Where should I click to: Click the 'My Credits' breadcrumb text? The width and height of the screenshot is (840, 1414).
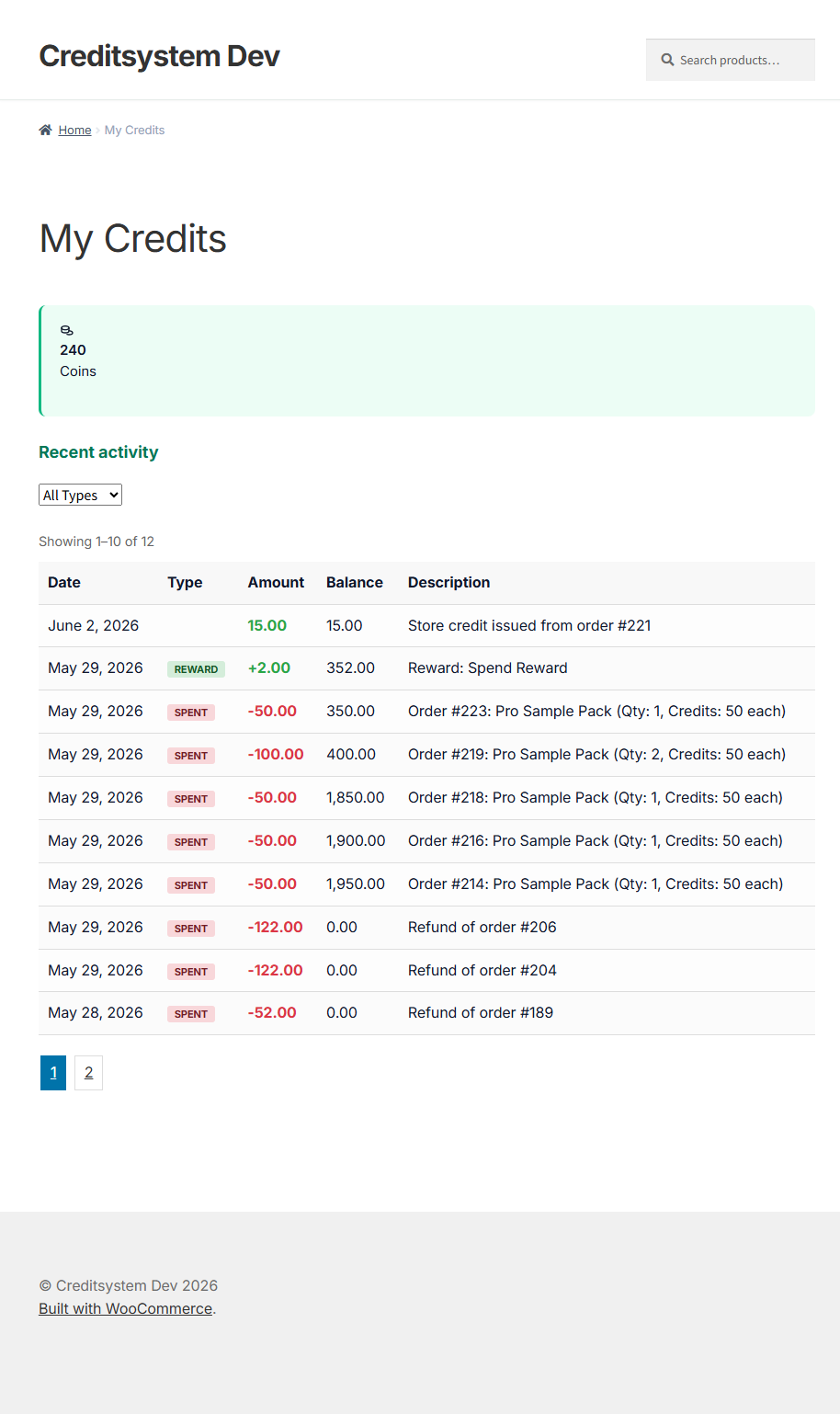coord(134,130)
